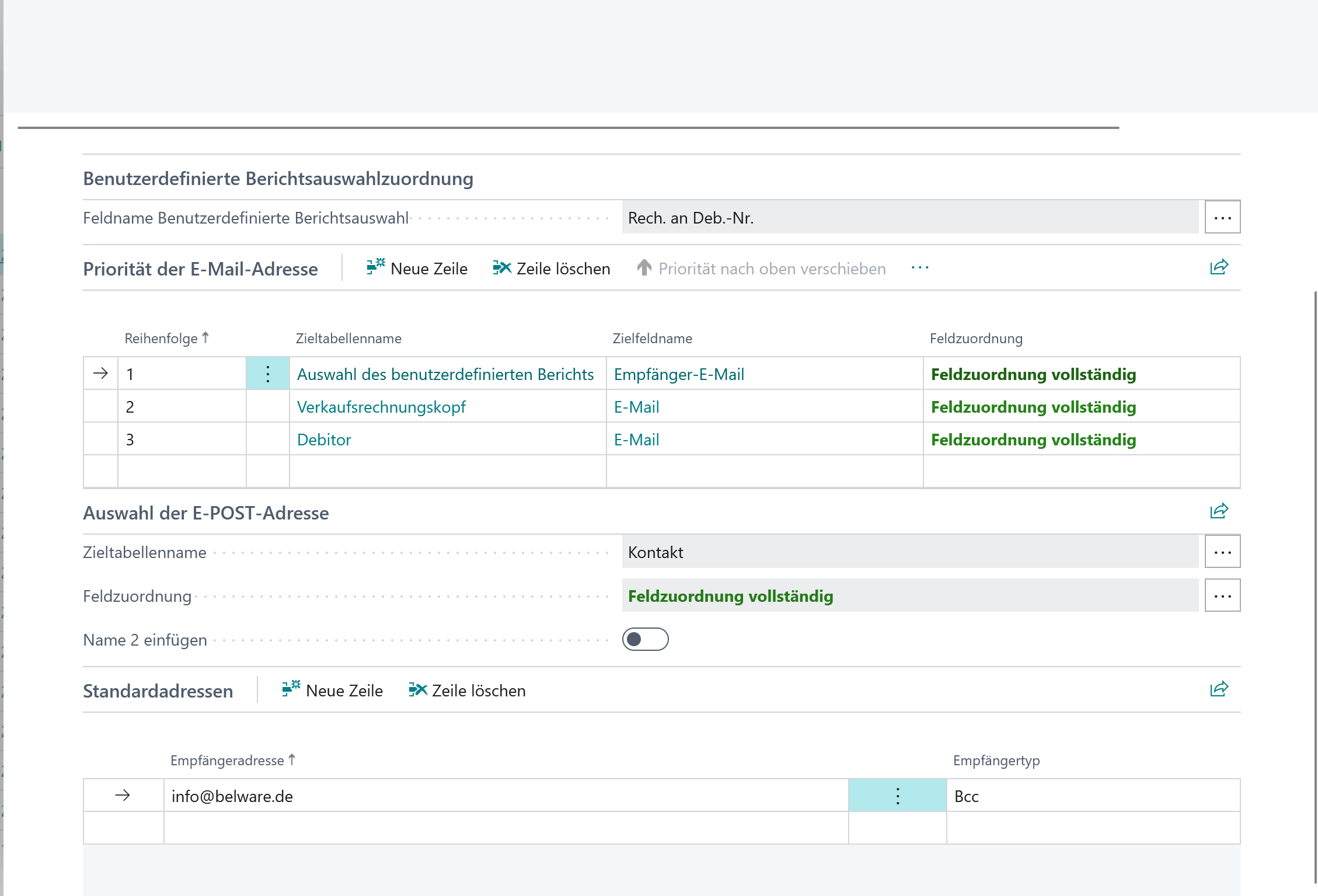Sort by the Reihenfolge column header
Image resolution: width=1318 pixels, height=896 pixels.
click(x=161, y=339)
